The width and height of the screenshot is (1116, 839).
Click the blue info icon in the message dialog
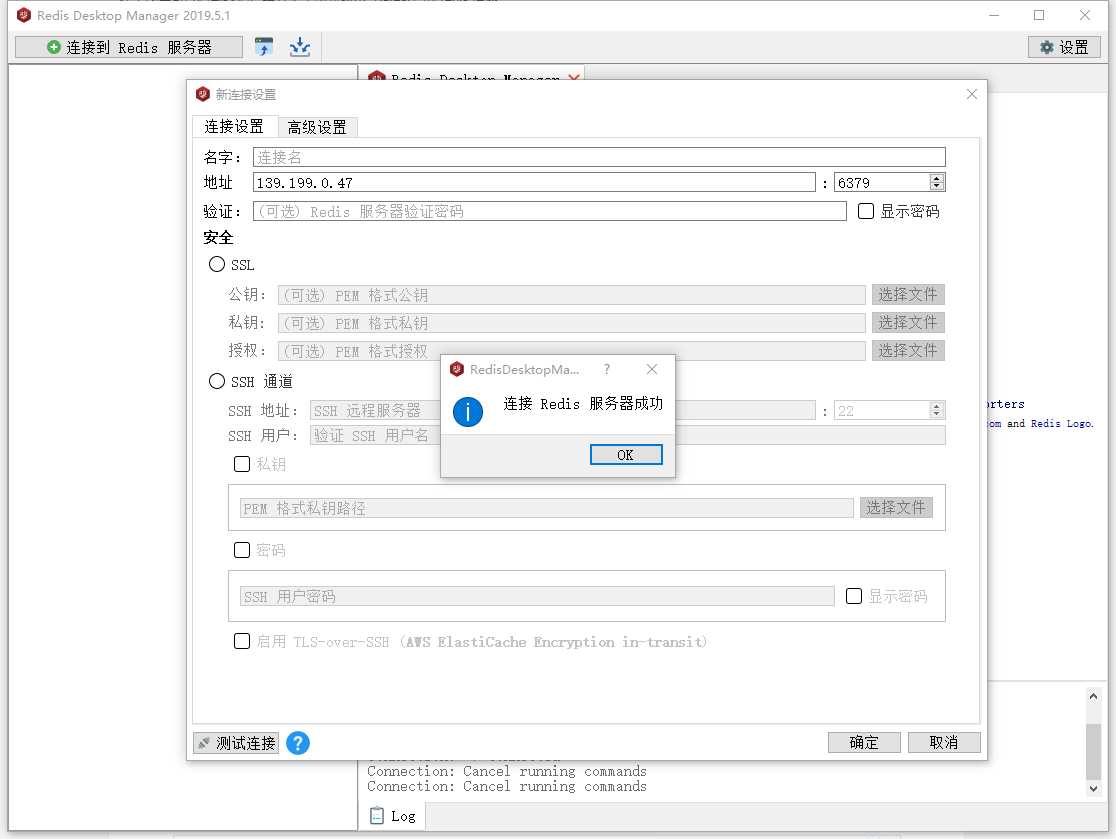468,411
